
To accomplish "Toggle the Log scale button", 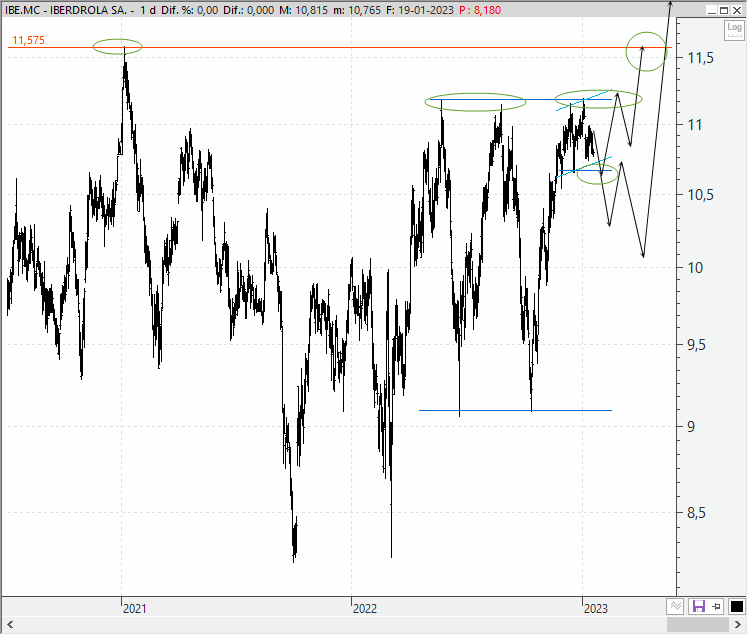I will click(x=734, y=30).
